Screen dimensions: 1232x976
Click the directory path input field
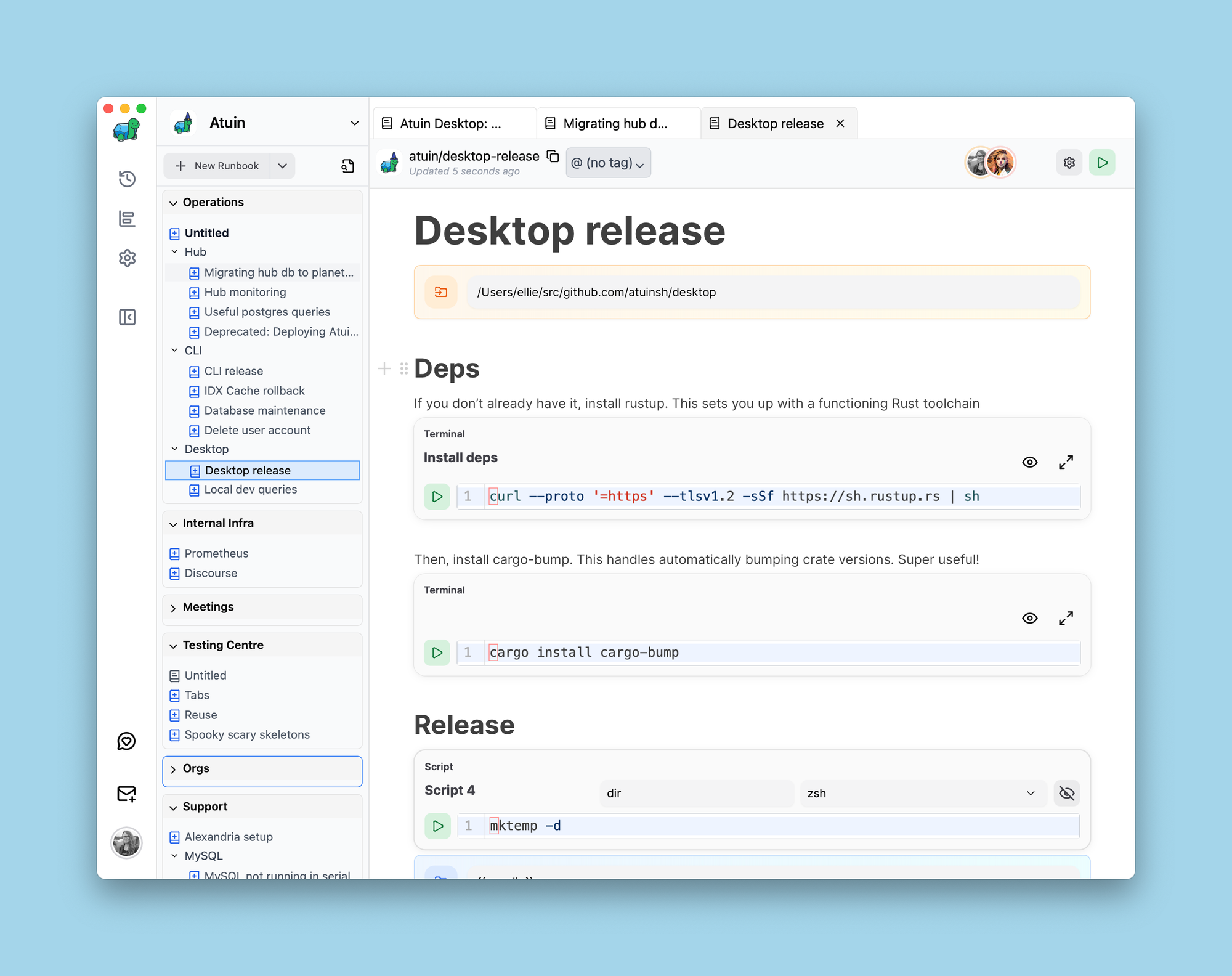[772, 292]
